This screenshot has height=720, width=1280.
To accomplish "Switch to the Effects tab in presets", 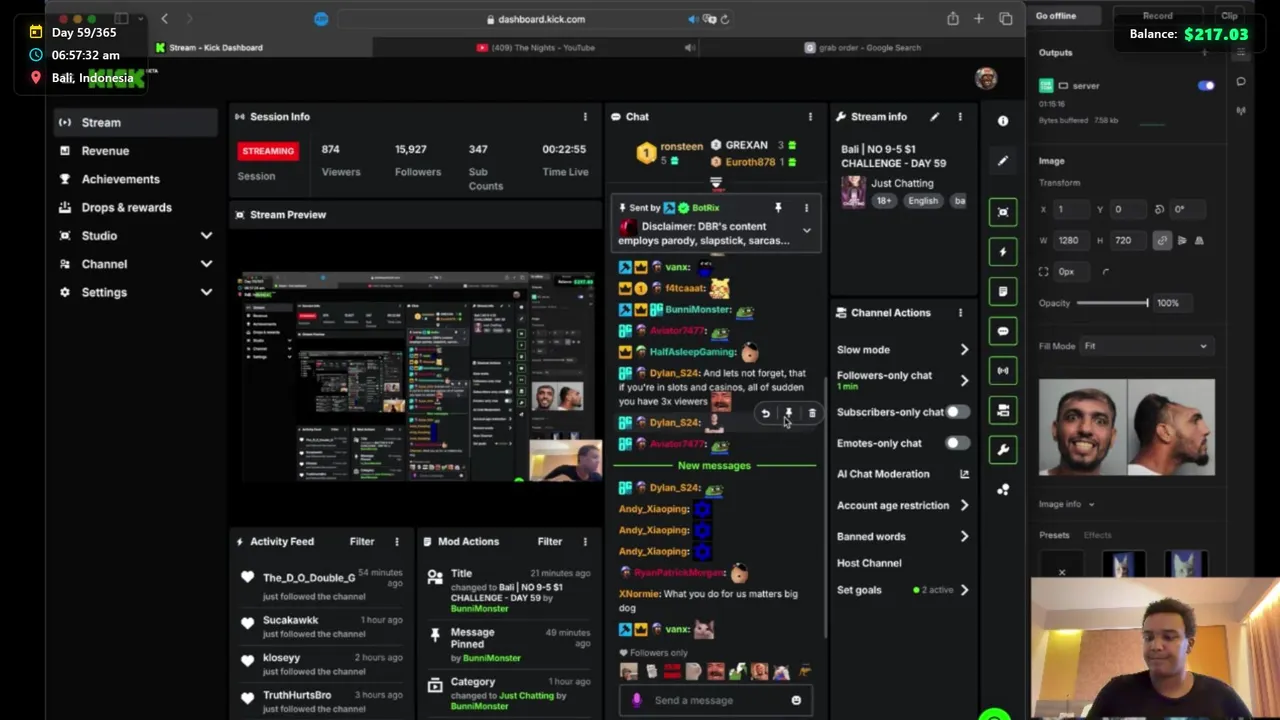I will click(x=1097, y=535).
